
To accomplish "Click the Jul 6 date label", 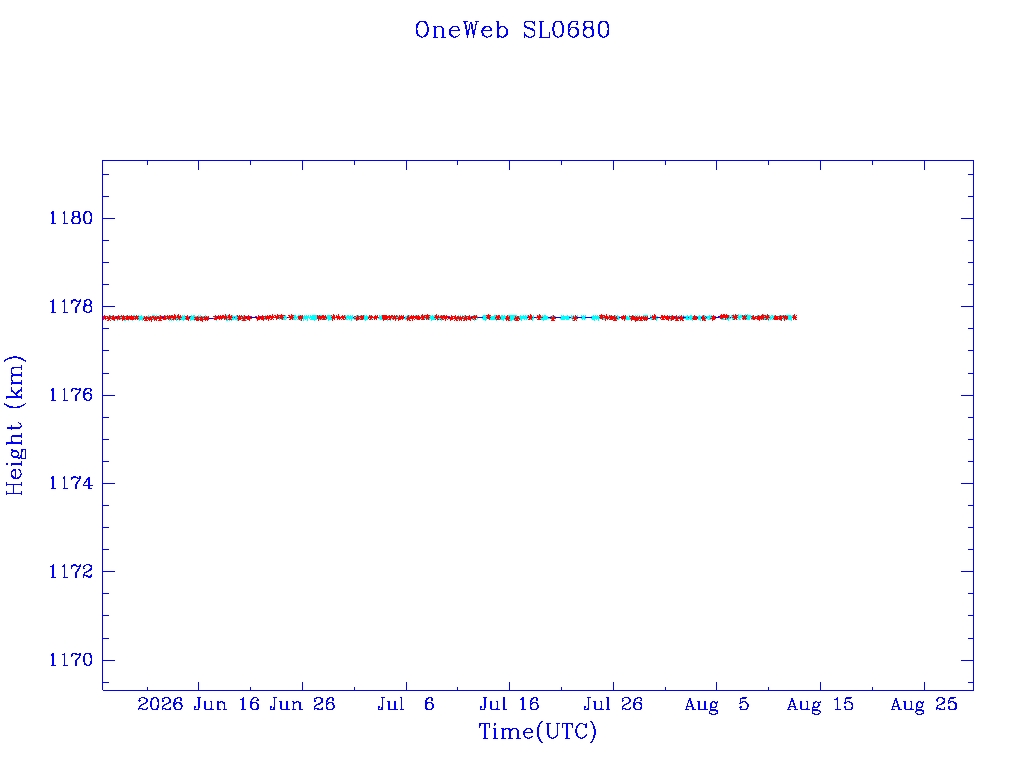I will [406, 704].
